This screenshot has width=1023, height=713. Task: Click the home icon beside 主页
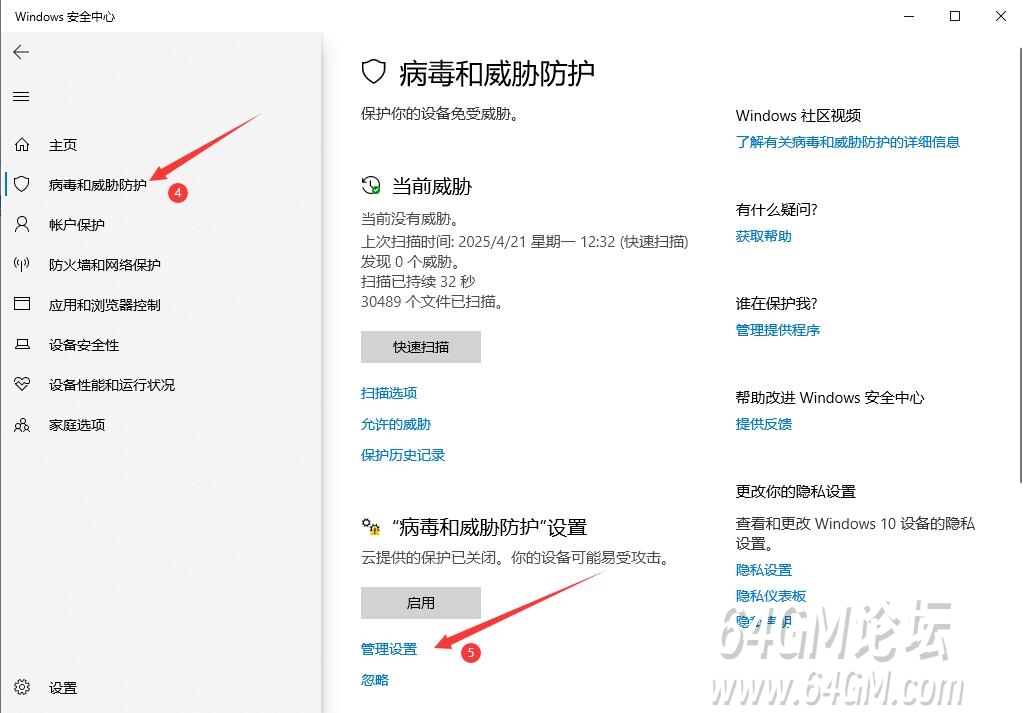point(22,144)
